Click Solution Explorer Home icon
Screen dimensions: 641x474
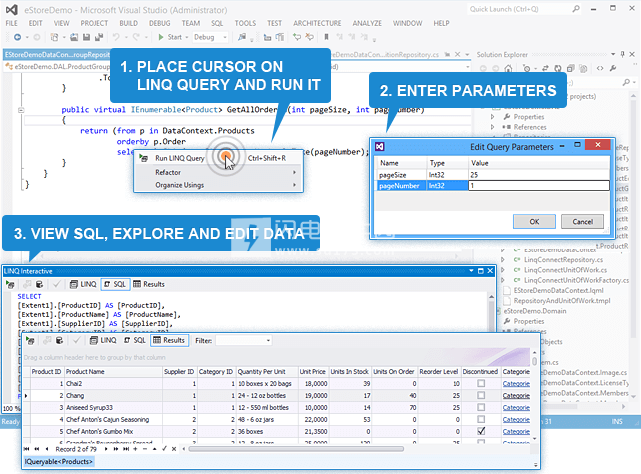point(508,69)
